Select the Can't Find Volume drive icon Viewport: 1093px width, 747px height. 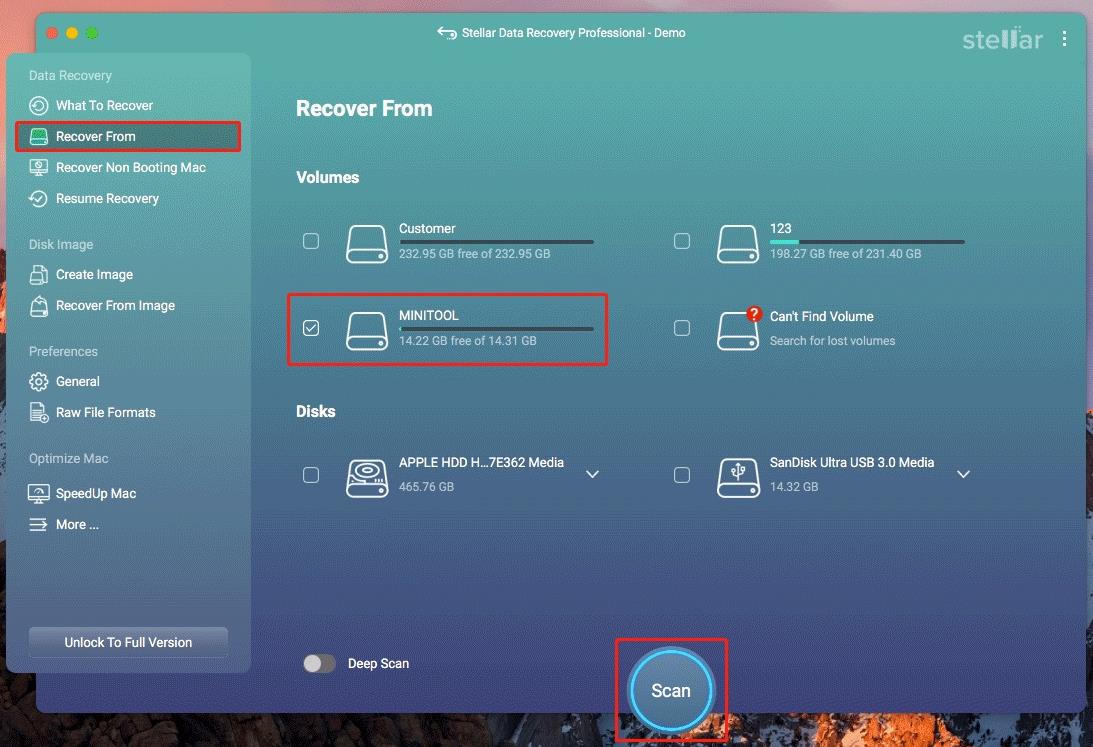pyautogui.click(x=738, y=330)
